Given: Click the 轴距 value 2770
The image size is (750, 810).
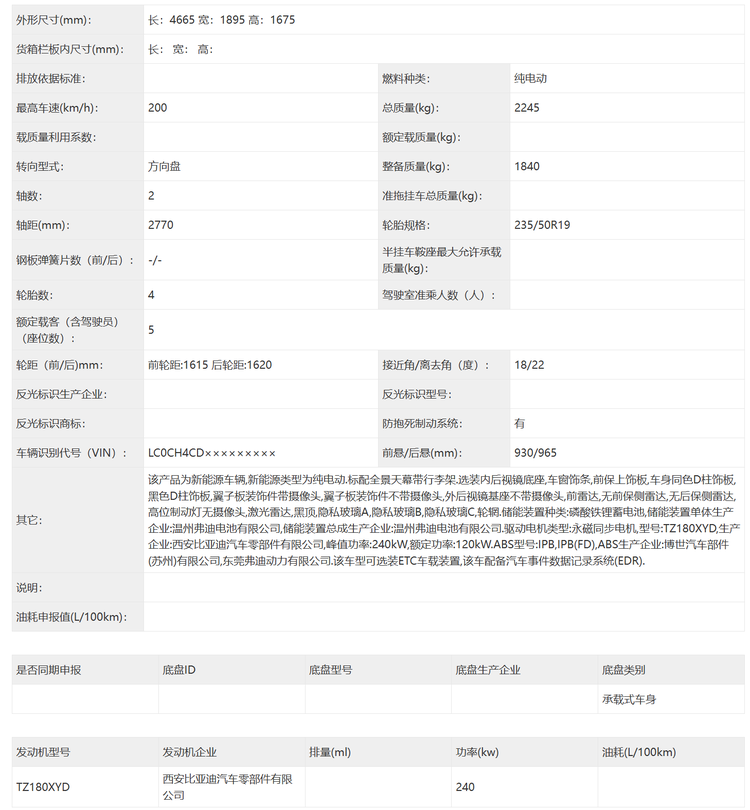Looking at the screenshot, I should [161, 225].
